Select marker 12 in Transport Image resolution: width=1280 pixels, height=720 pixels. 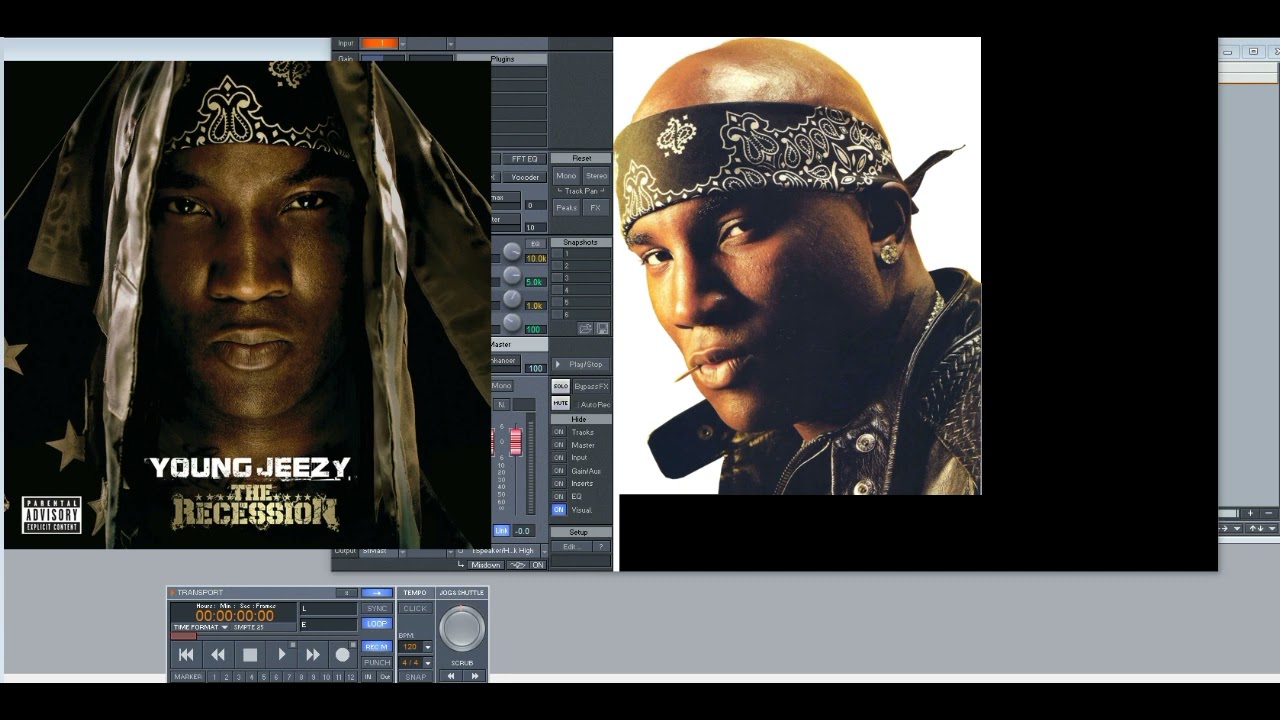350,677
